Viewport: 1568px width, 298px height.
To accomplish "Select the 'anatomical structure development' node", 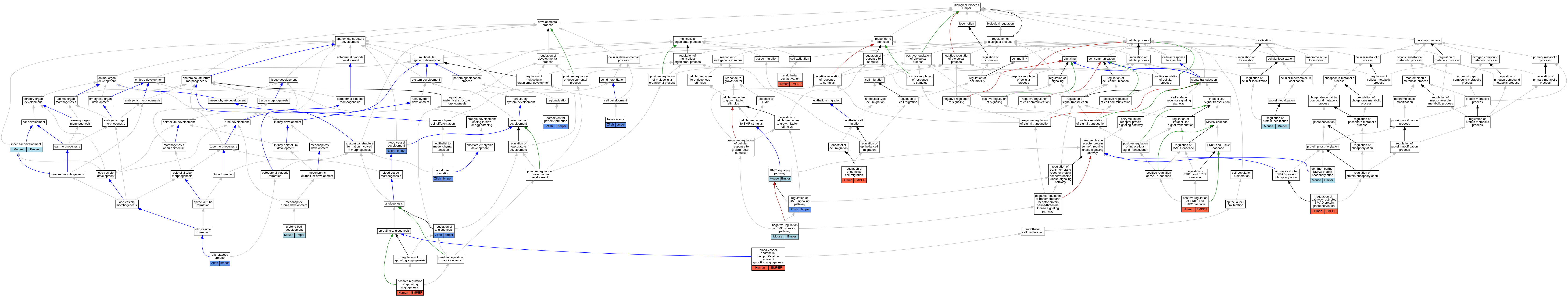I will (x=350, y=40).
